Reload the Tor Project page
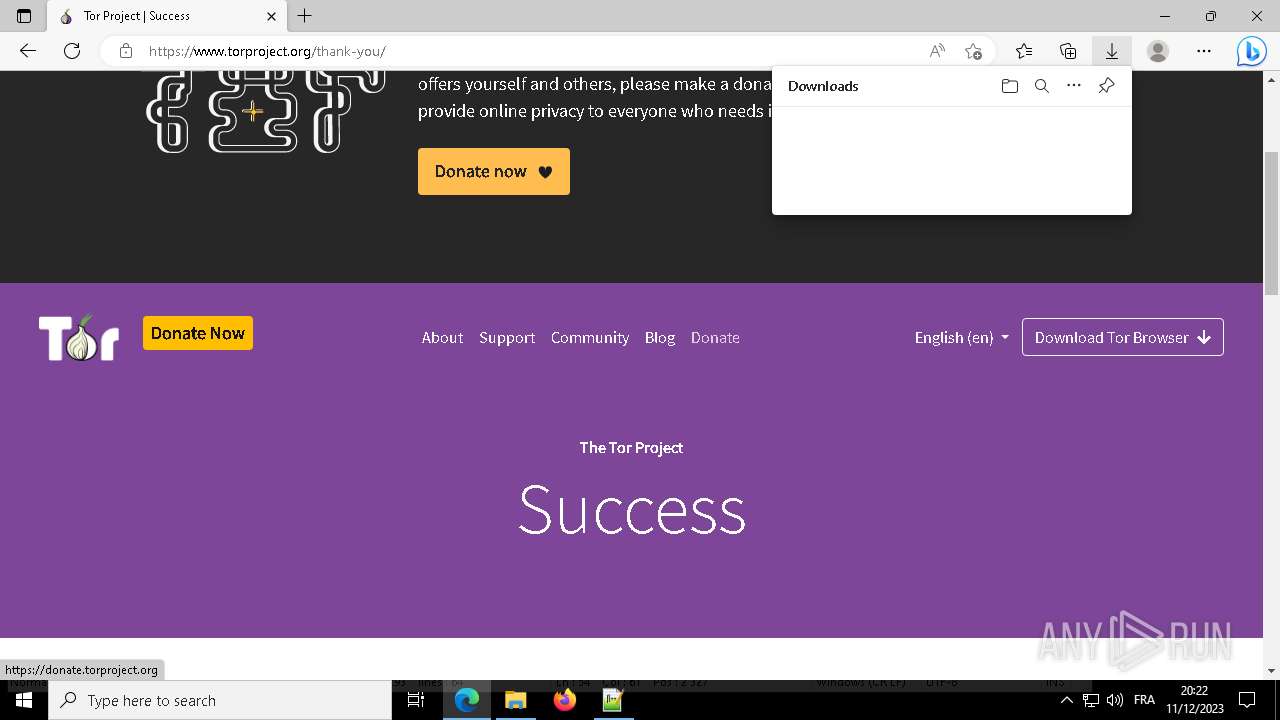This screenshot has width=1280, height=720. pos(72,51)
